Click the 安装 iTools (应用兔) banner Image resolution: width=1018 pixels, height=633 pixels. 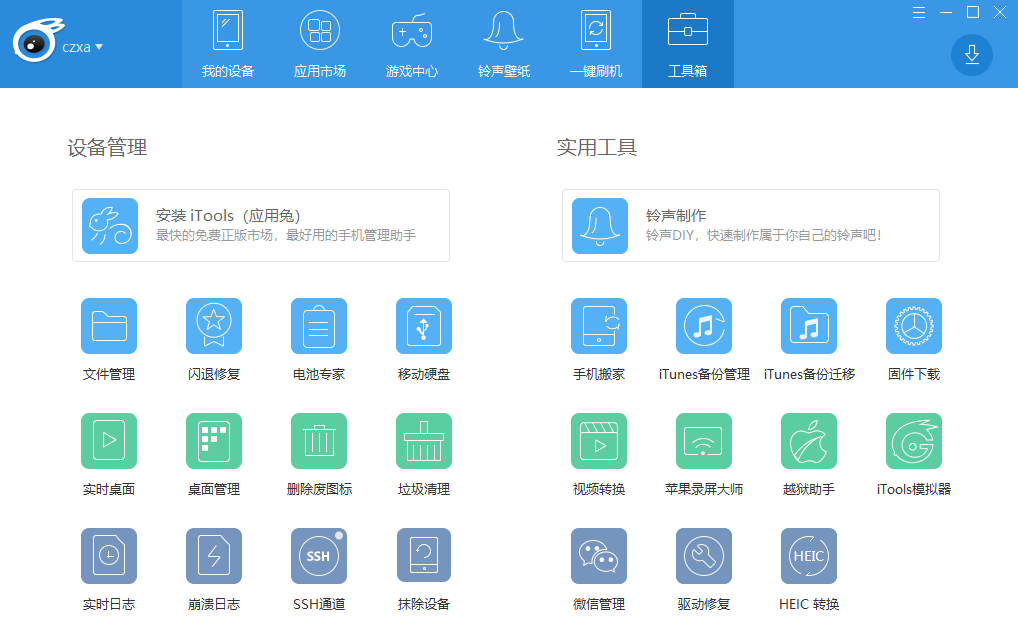click(261, 225)
